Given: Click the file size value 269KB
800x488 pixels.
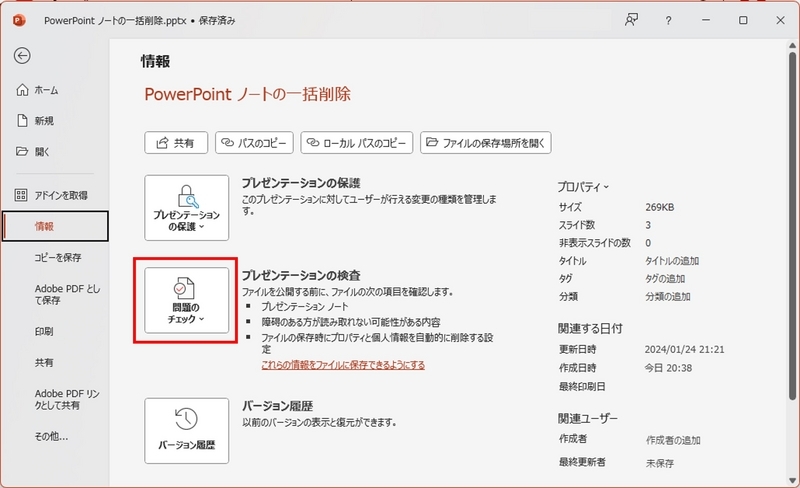Looking at the screenshot, I should click(x=659, y=207).
